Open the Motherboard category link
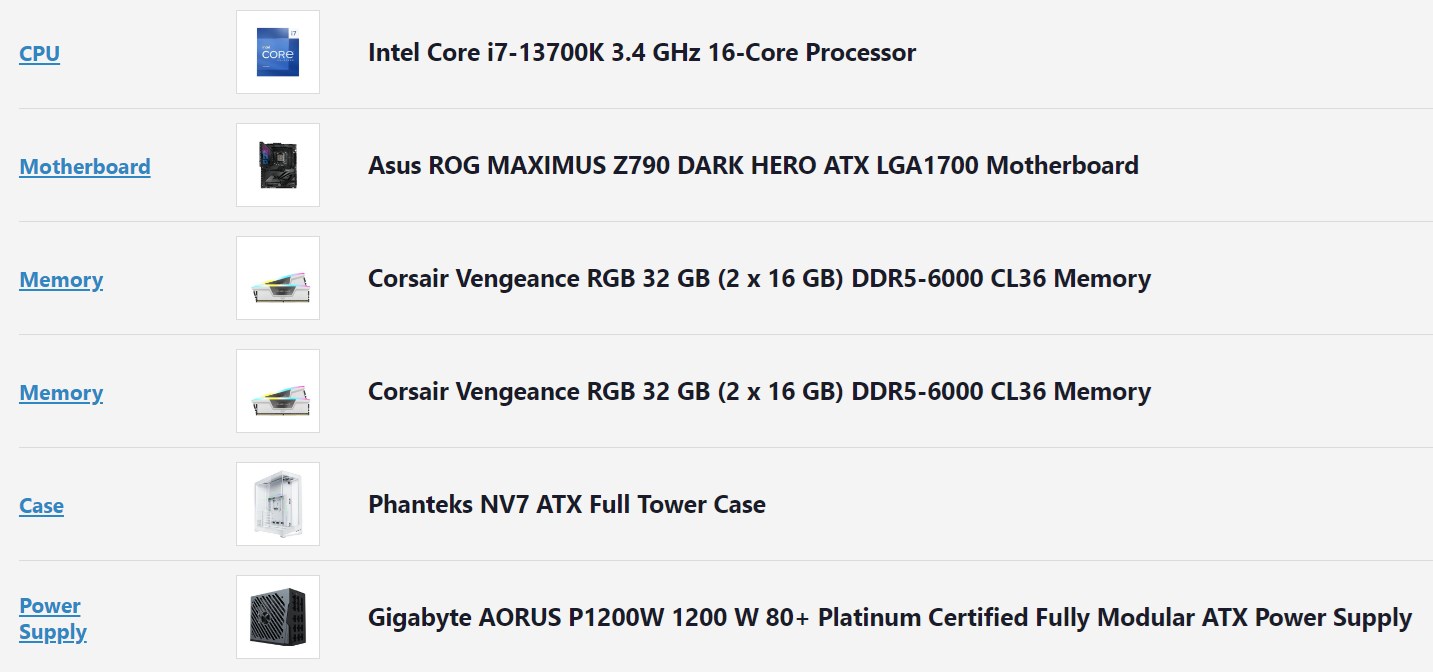The width and height of the screenshot is (1433, 672). (85, 166)
